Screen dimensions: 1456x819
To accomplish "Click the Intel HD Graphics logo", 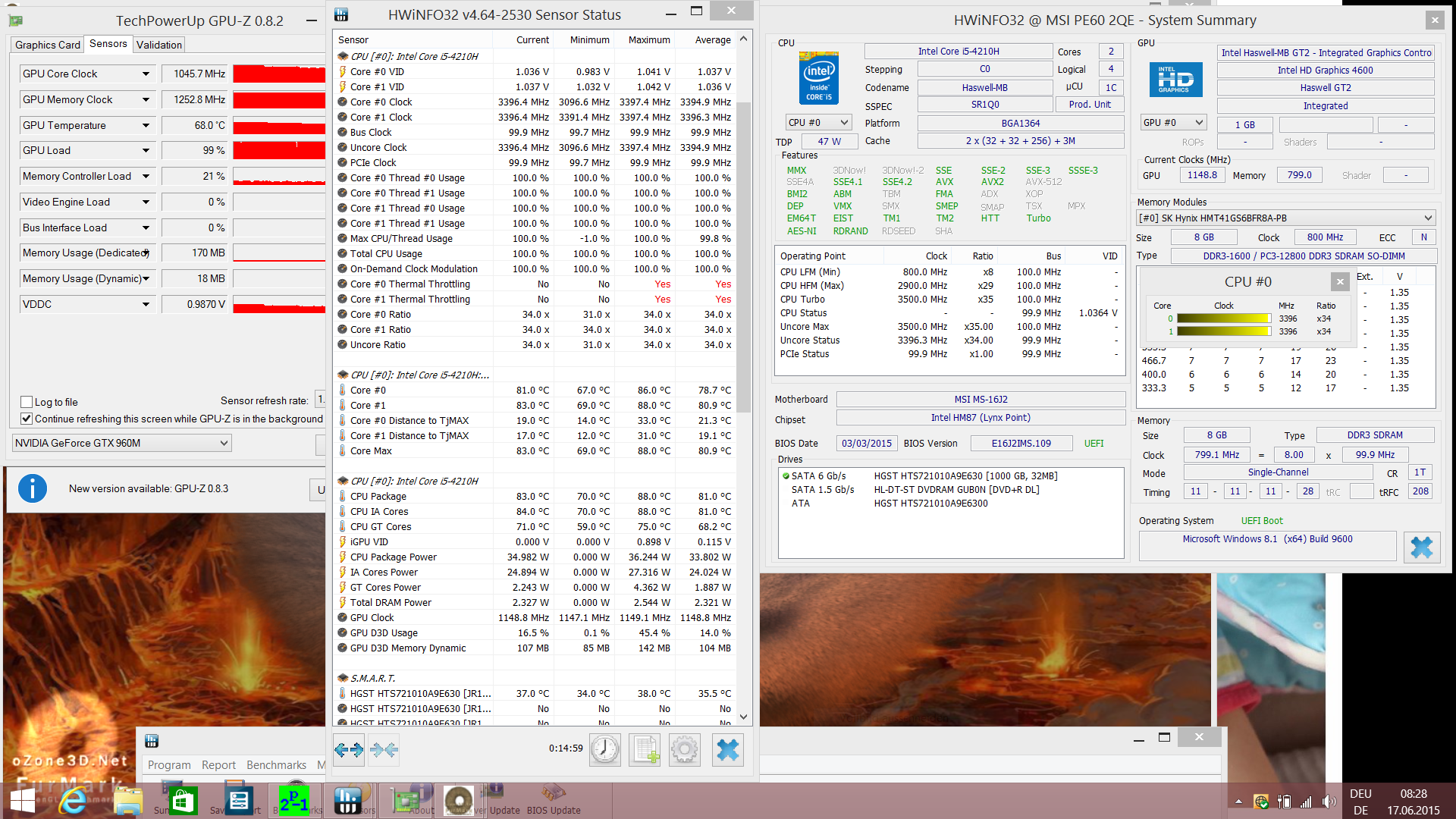I will (1175, 79).
